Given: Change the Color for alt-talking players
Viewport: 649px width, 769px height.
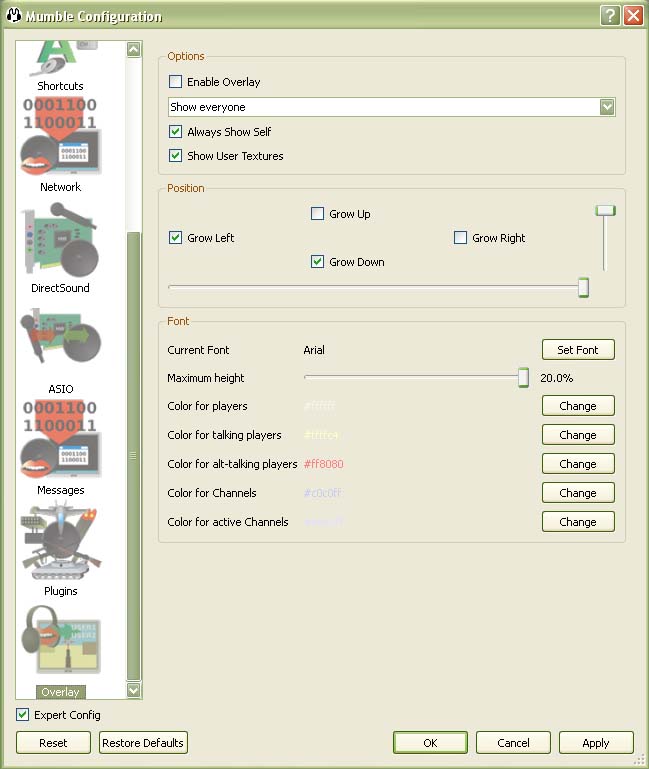Looking at the screenshot, I should (578, 463).
